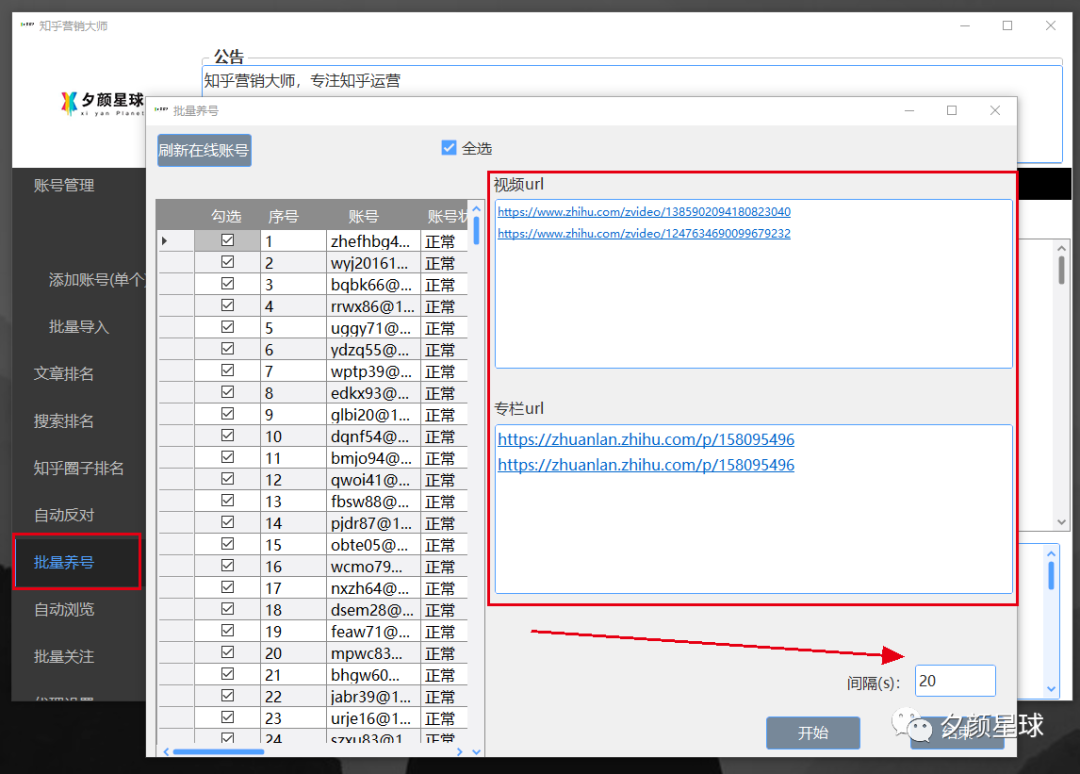Click the 开始 button
The image size is (1080, 774).
coord(813,733)
